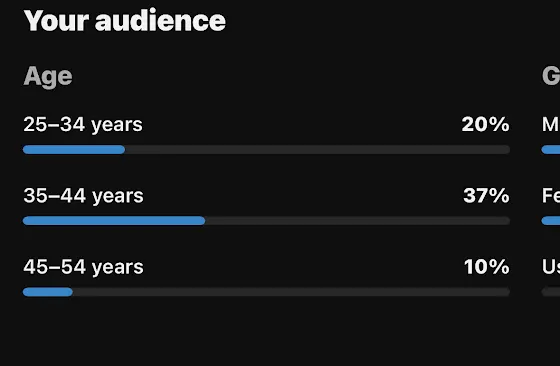Select the 37% value for 35–44 years
This screenshot has width=560, height=366.
pyautogui.click(x=486, y=196)
